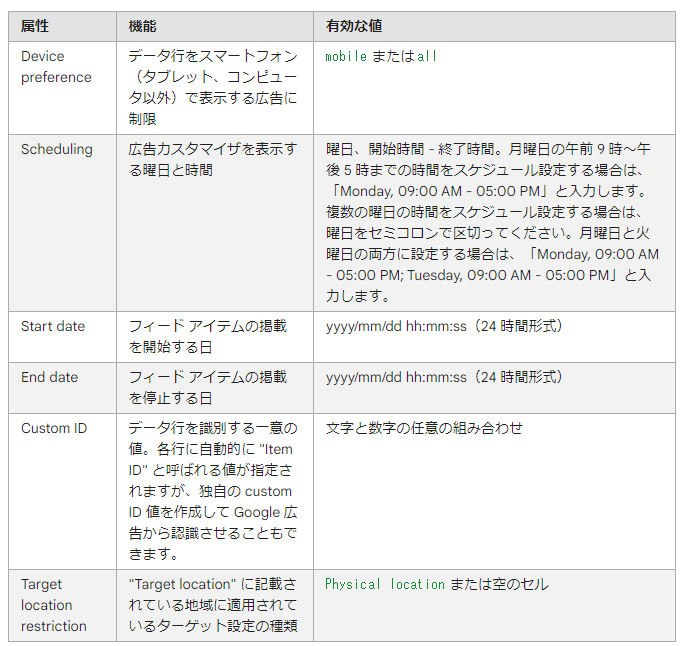Viewport: 685px width, 646px height.
Task: Select the Start date attribute cell
Action: click(53, 326)
